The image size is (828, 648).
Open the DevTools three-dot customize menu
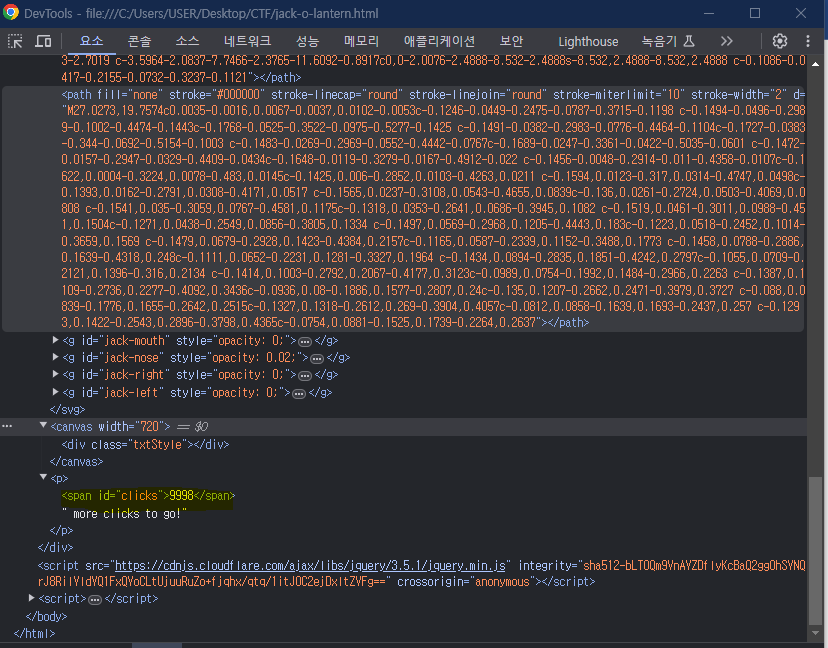tap(807, 41)
